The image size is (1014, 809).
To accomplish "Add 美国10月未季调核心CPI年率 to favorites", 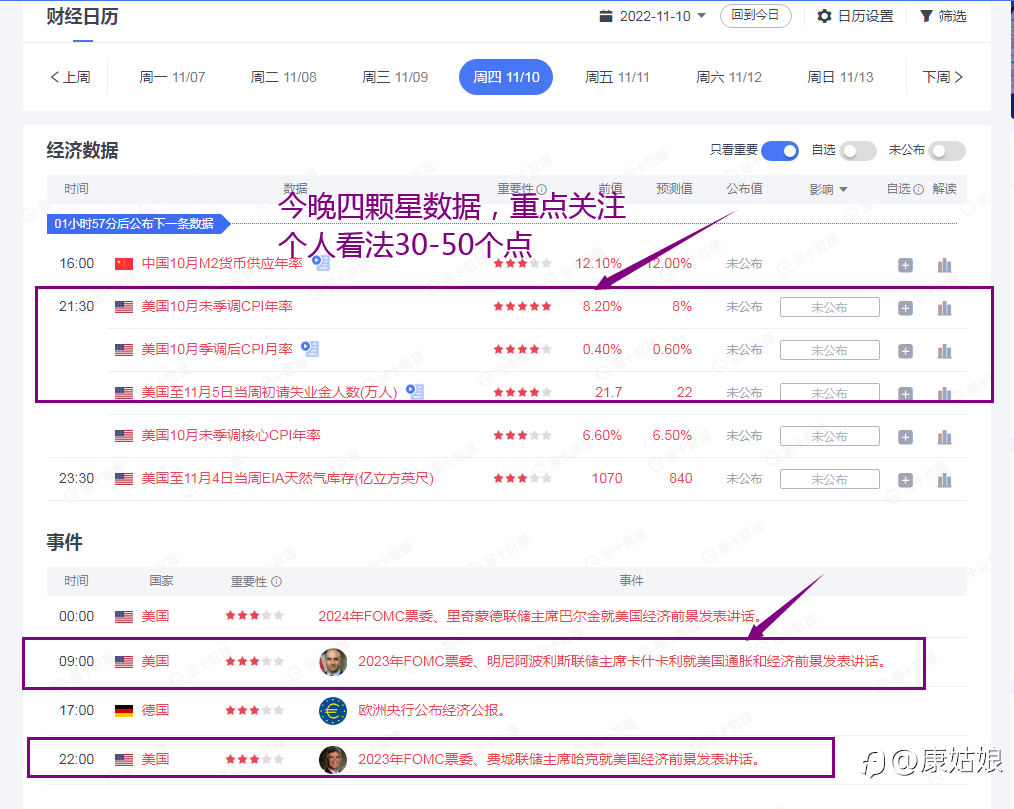I will click(x=905, y=437).
